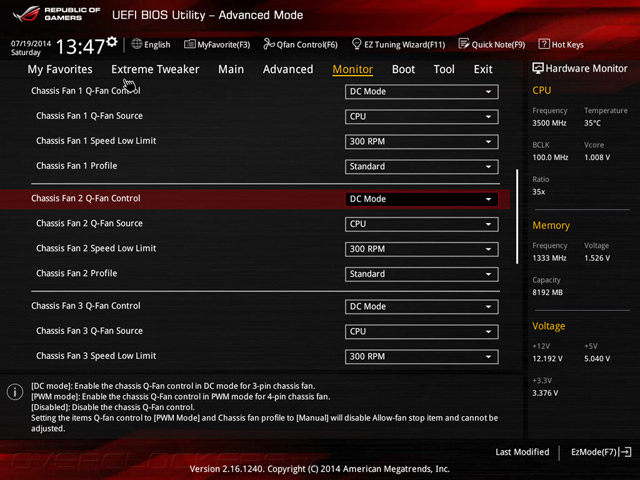Image resolution: width=640 pixels, height=480 pixels.
Task: Open Chassis Fan 3 Q-Fan Source dropdown
Action: 421,331
